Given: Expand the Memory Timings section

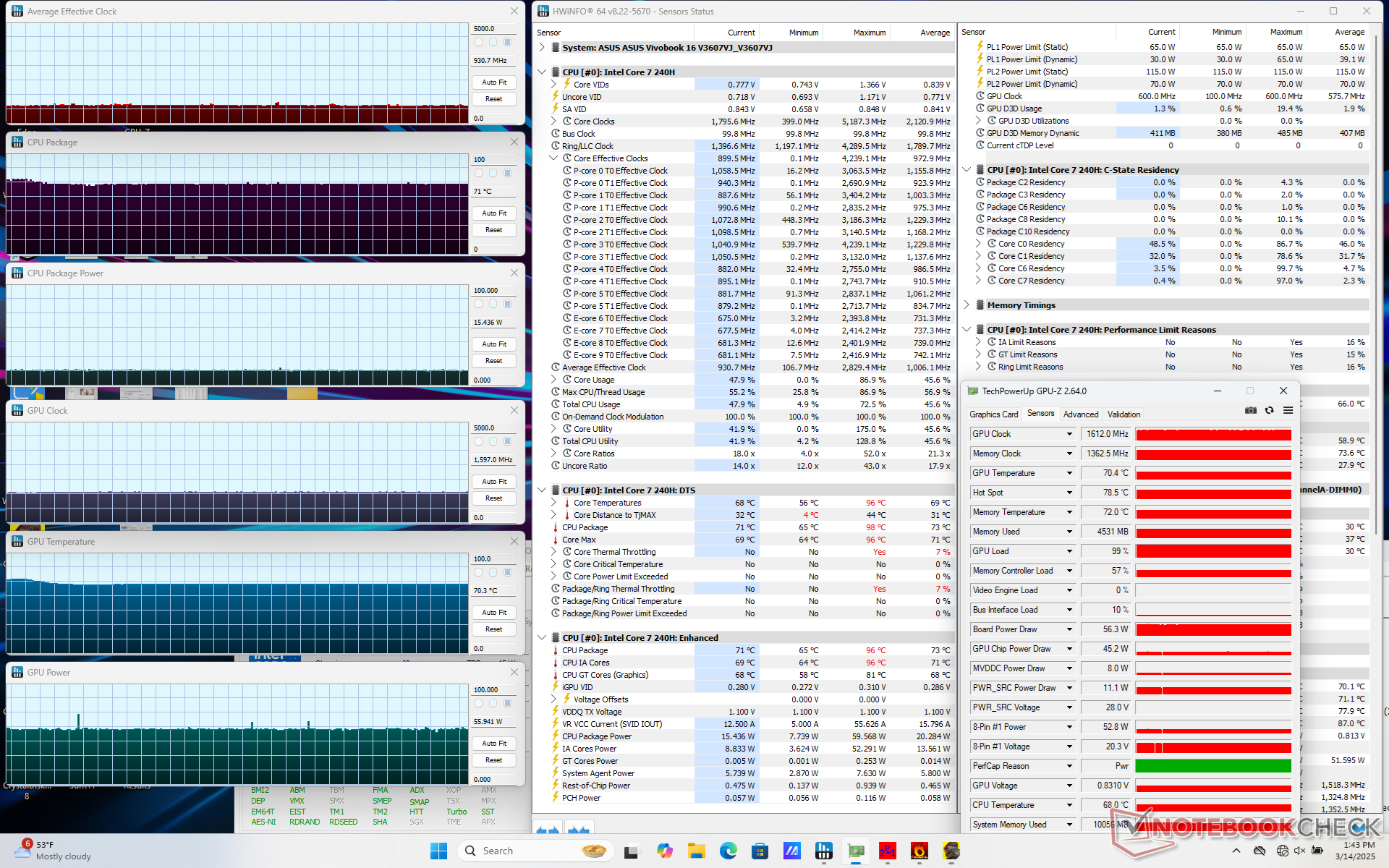Looking at the screenshot, I should (967, 305).
